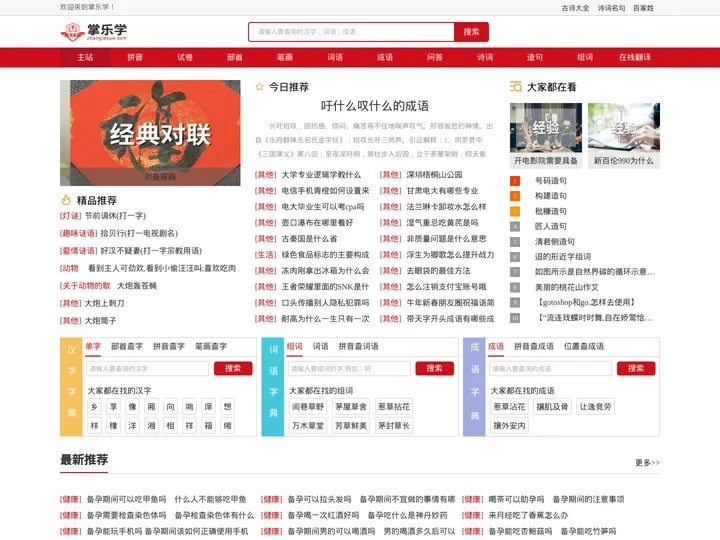720x540 pixels.
Task: Click the star icon beside 今日推荐
Action: click(259, 87)
